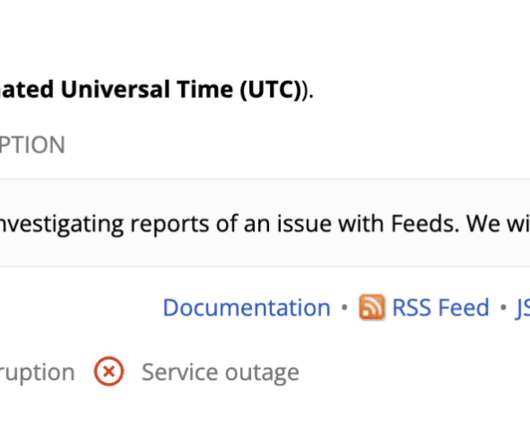Click the bullet separator after Documentation
The width and height of the screenshot is (530, 442).
point(344,308)
